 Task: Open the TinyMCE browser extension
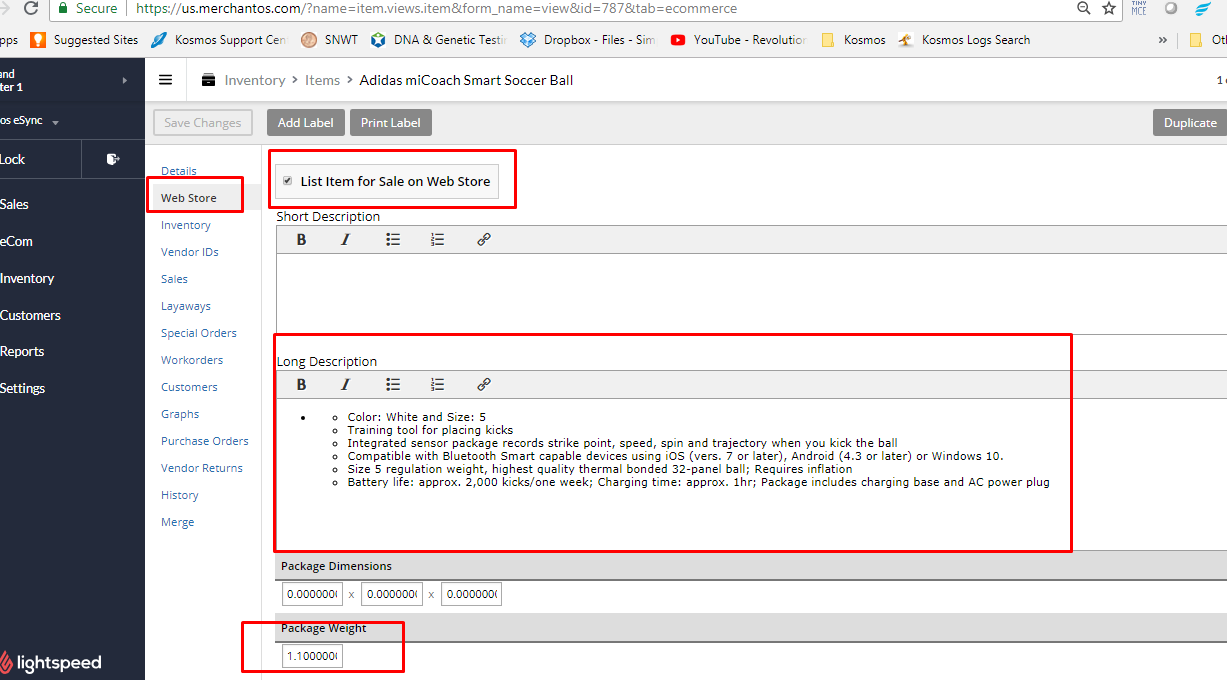coord(1139,8)
